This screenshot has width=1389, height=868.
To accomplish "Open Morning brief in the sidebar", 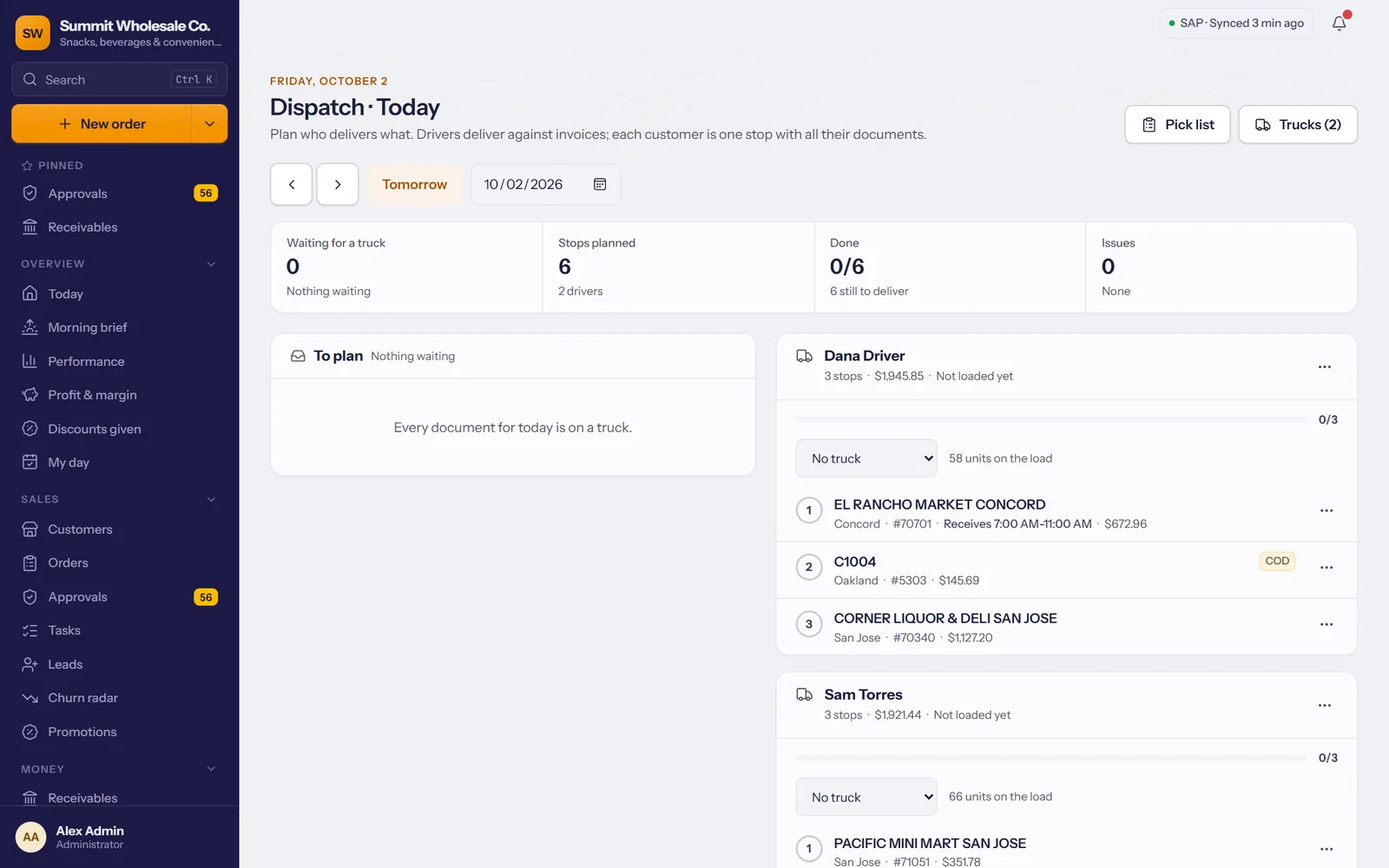I will tap(120, 327).
